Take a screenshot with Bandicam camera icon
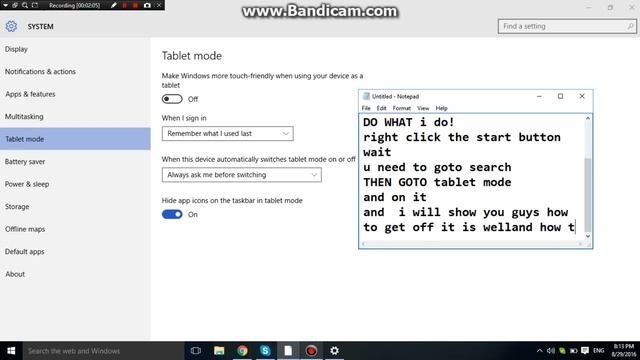The height and width of the screenshot is (360, 640). coord(147,5)
